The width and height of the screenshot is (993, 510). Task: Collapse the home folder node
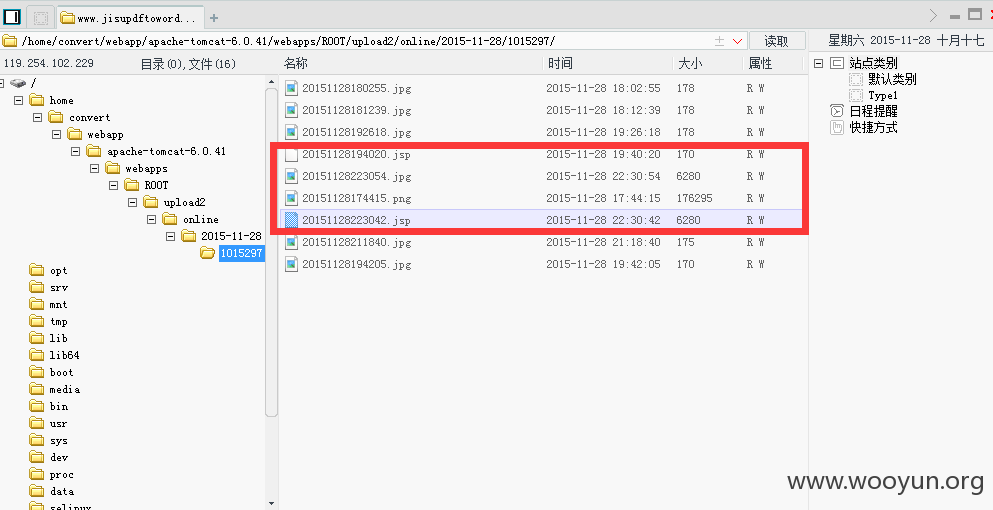(x=18, y=100)
